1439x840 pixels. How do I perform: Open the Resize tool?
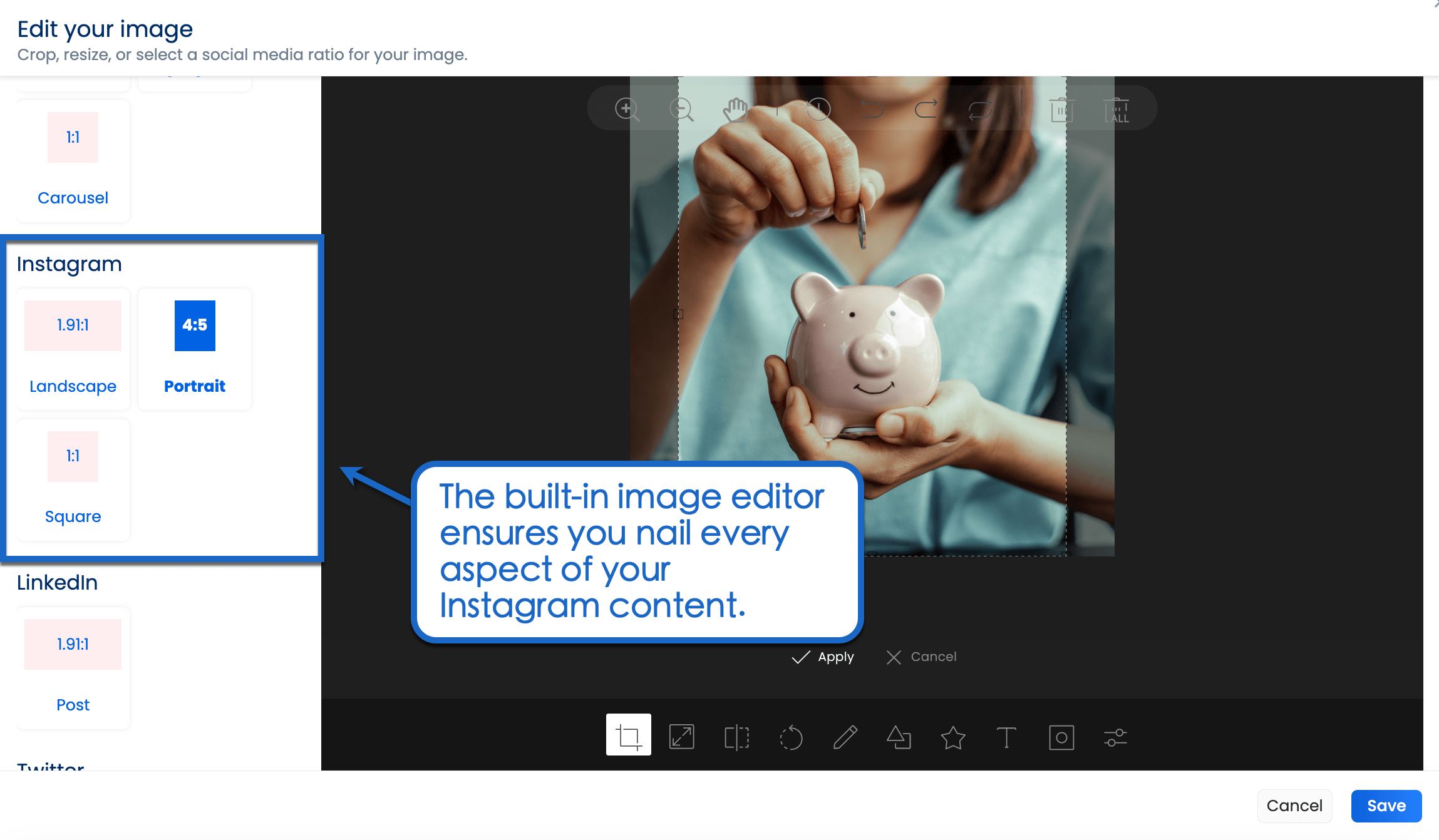(x=682, y=736)
